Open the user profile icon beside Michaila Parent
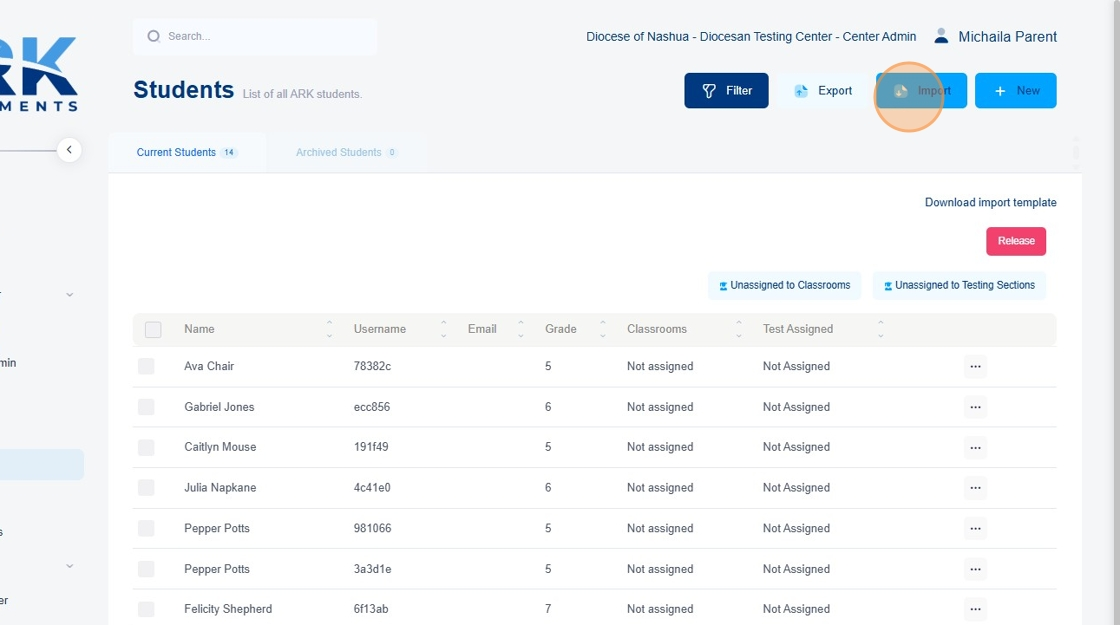The image size is (1120, 625). [x=941, y=36]
